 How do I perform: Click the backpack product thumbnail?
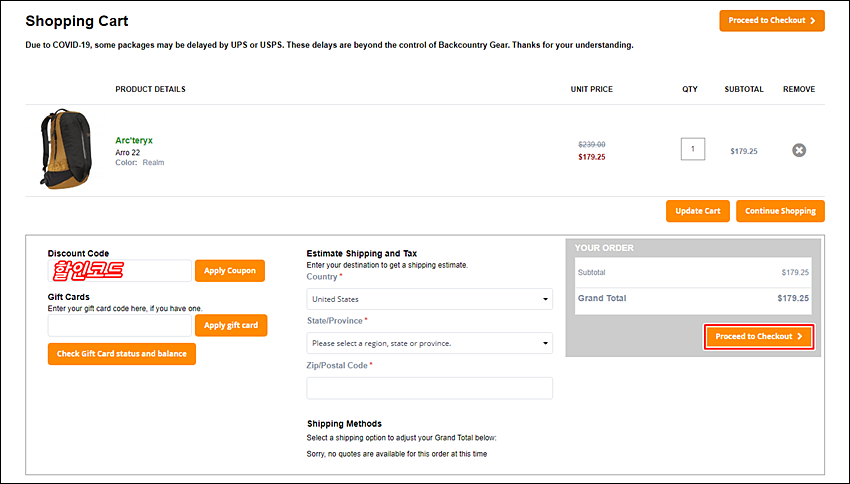pyautogui.click(x=66, y=149)
